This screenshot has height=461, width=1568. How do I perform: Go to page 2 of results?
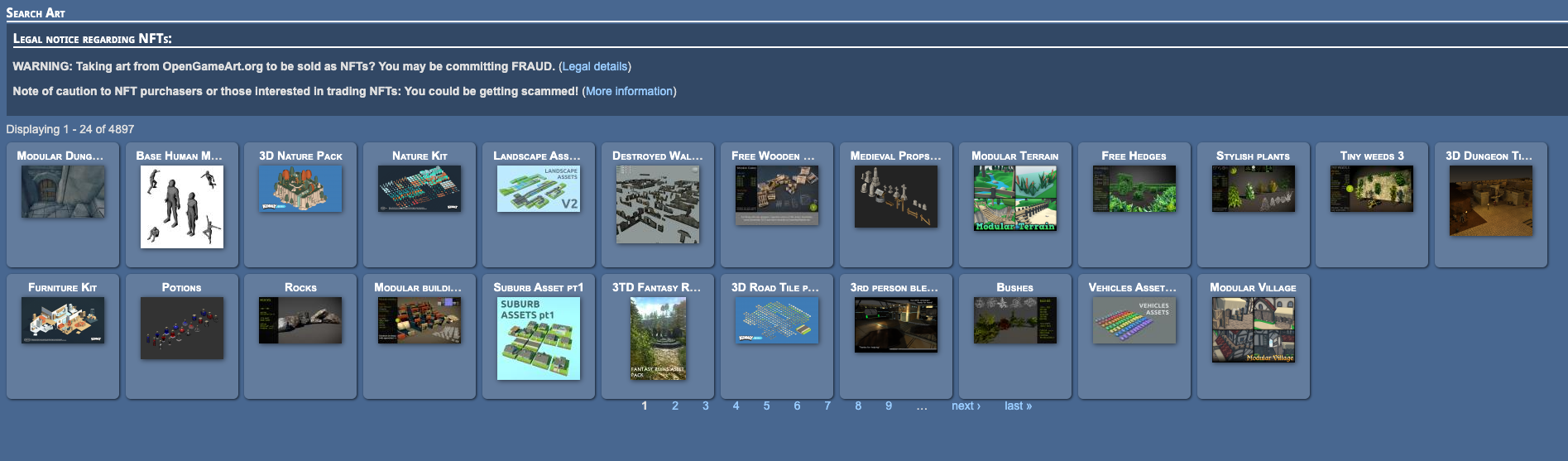tap(675, 406)
